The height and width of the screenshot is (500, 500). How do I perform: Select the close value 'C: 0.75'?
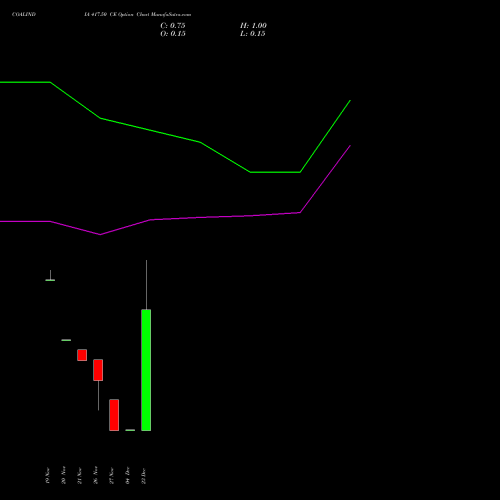click(173, 26)
